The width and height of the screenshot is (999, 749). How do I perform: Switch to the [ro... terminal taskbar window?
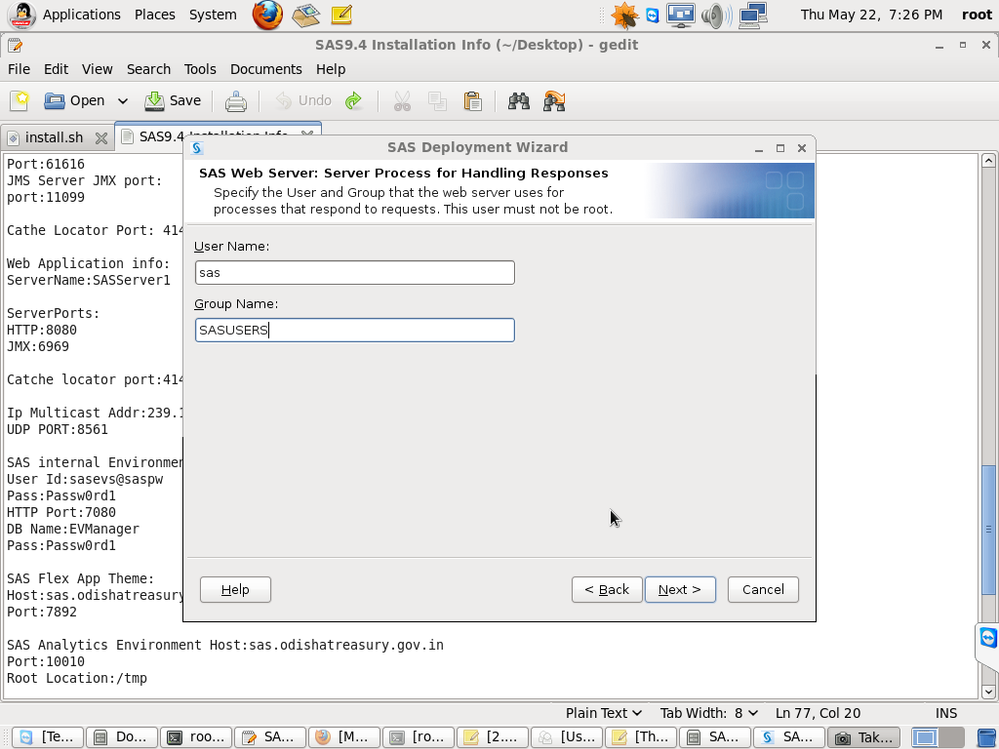(418, 737)
